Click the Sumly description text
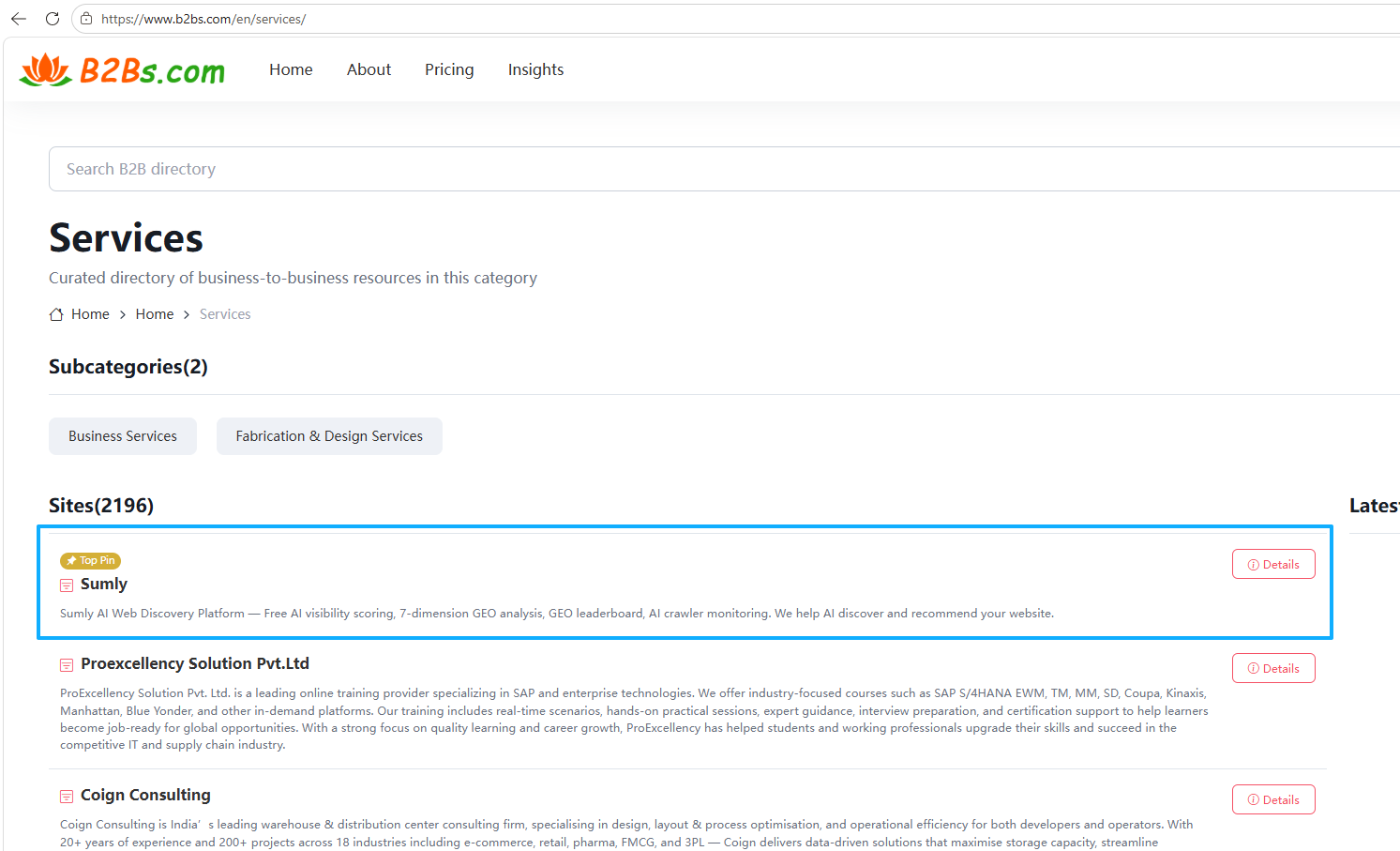This screenshot has height=851, width=1400. [x=557, y=614]
